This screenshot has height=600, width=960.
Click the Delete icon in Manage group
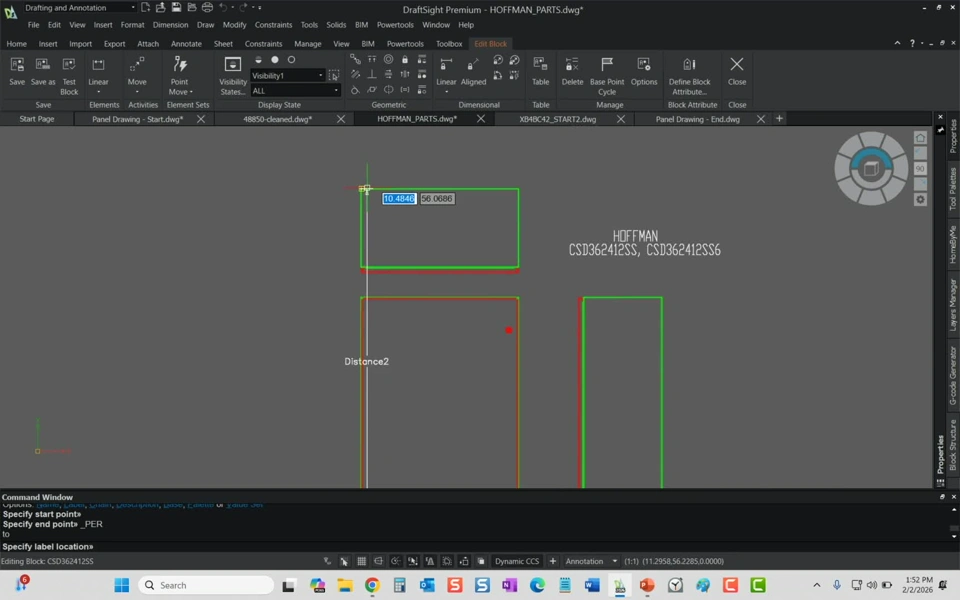click(572, 73)
